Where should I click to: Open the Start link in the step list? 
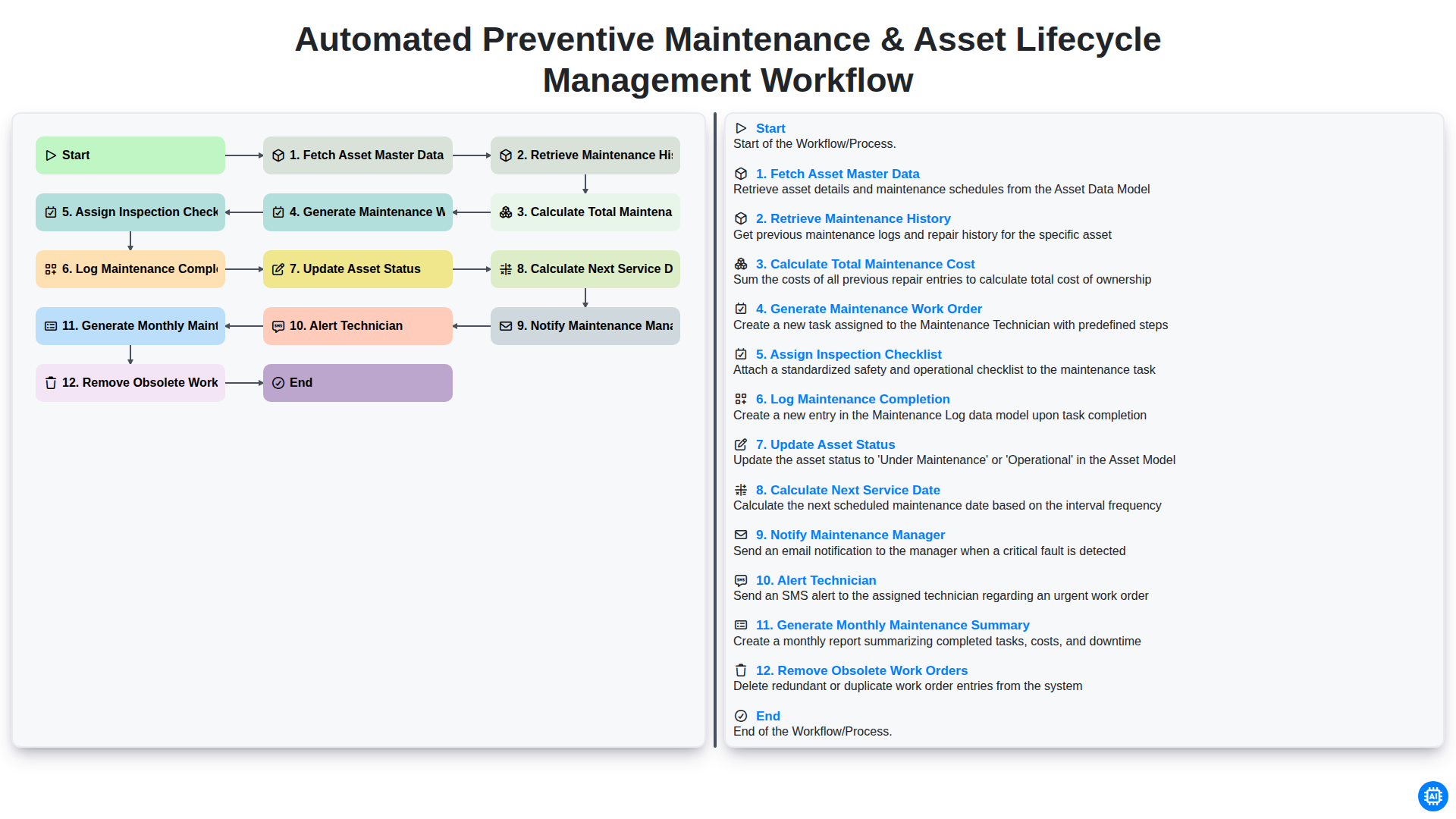click(770, 128)
